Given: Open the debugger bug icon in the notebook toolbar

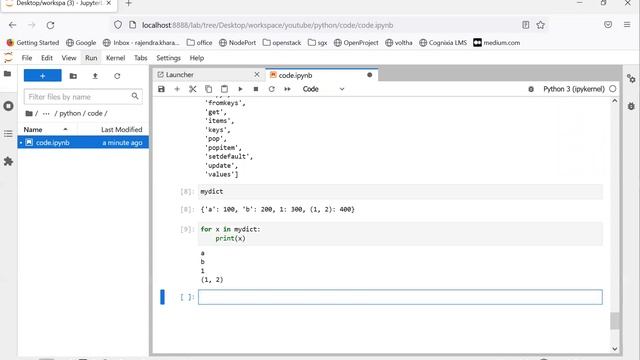Looking at the screenshot, I should (531, 89).
